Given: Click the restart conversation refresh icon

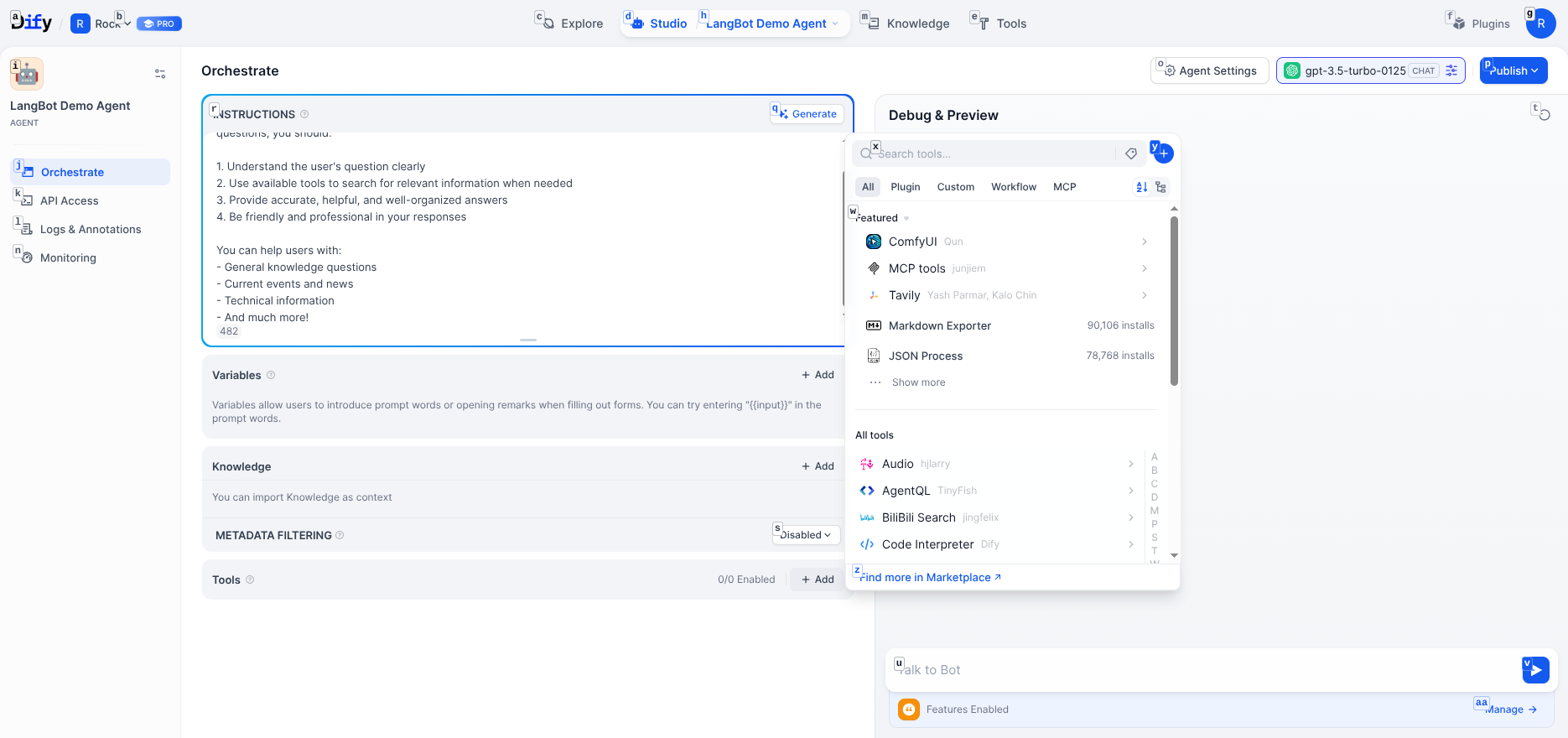Looking at the screenshot, I should tap(1543, 114).
